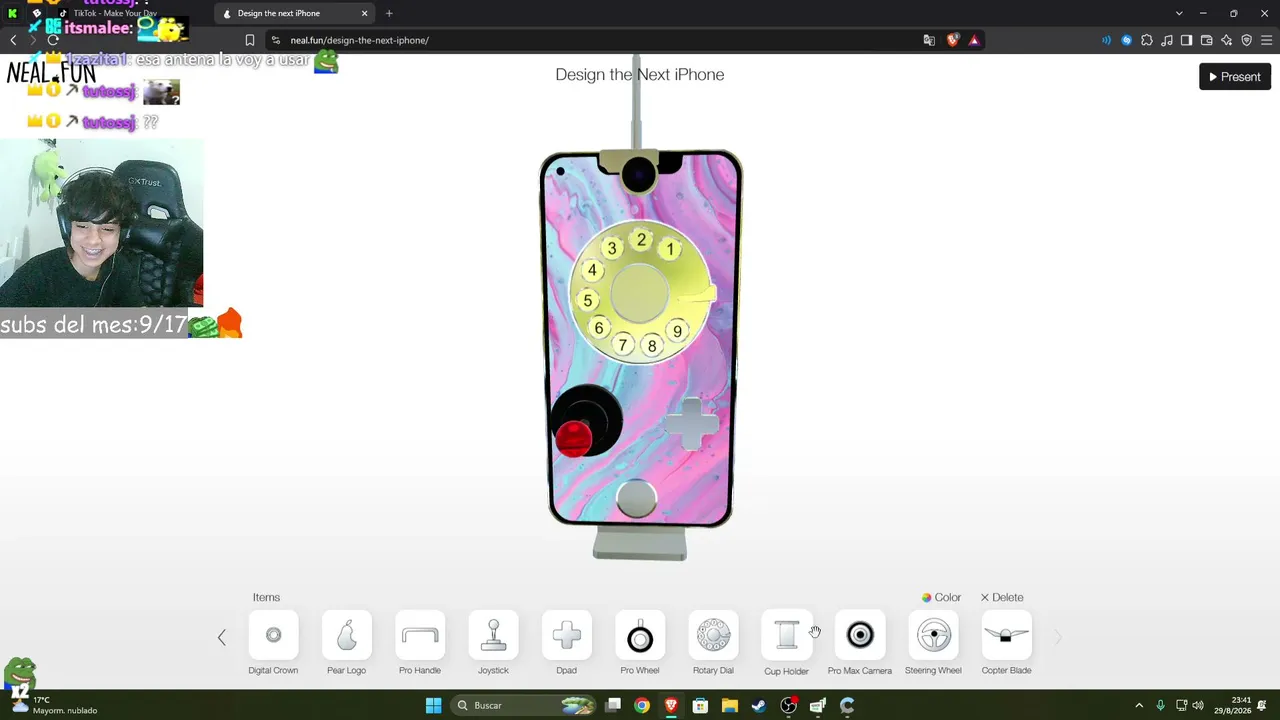Screen dimensions: 1280x720
Task: Select the Pro Max Camera item
Action: (860, 636)
